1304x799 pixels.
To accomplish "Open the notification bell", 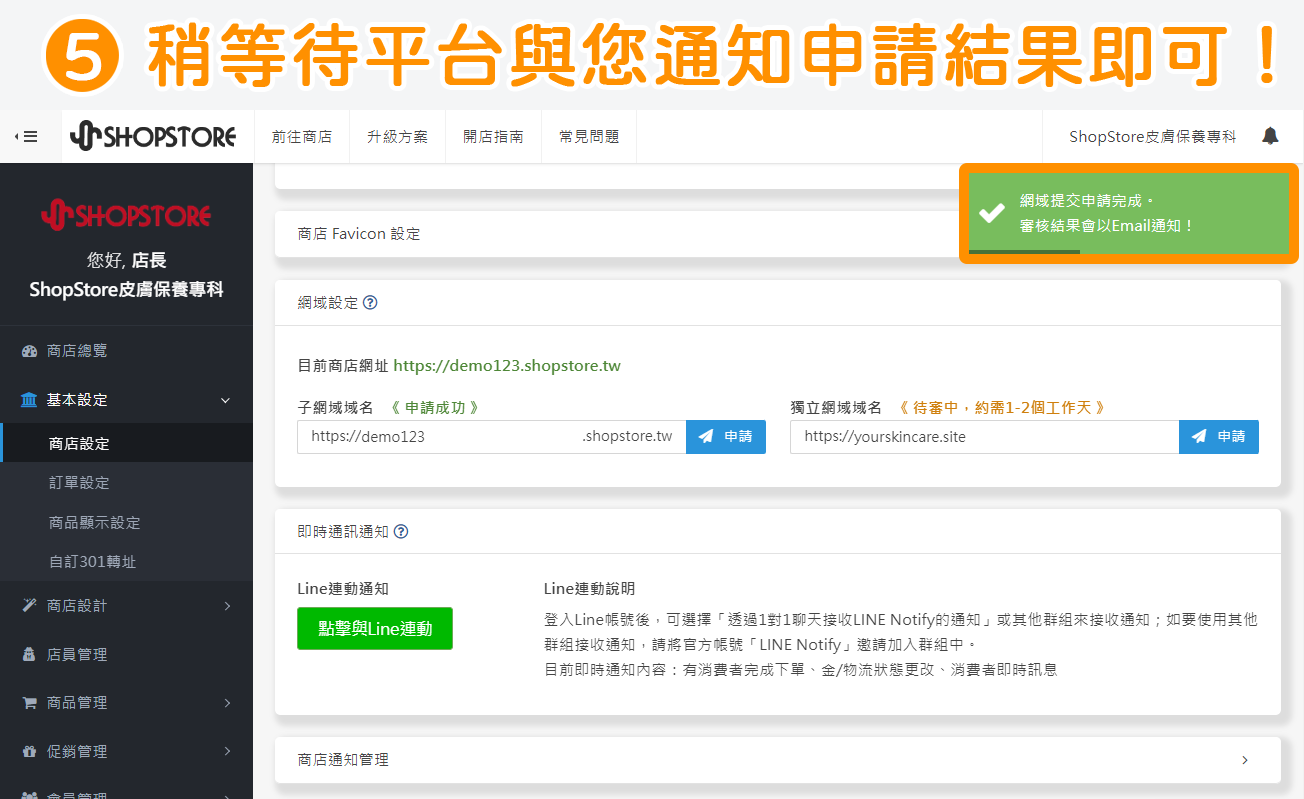I will click(x=1270, y=136).
